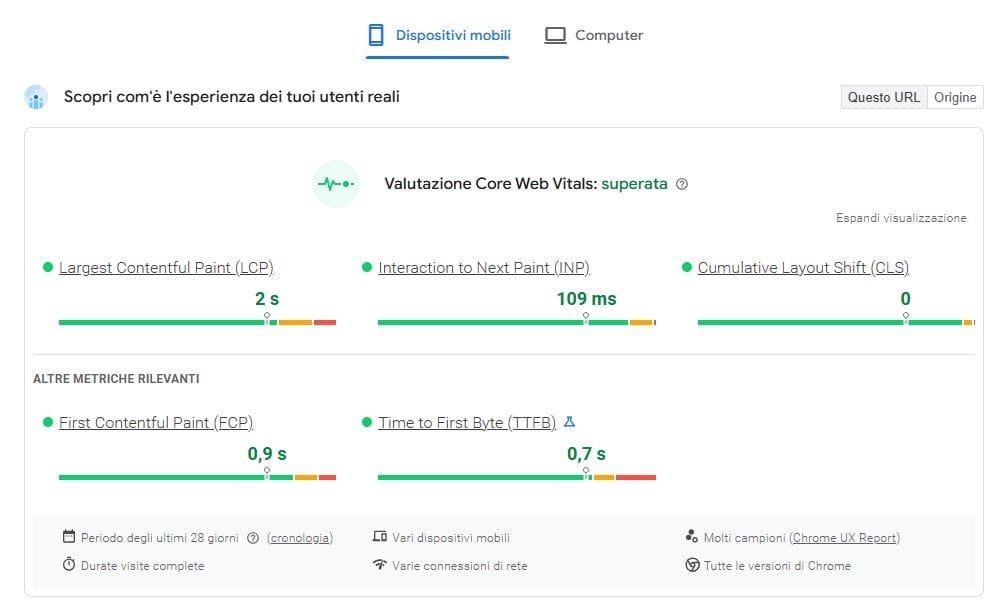Click the wifi icon for Varie connessioni di rete
The image size is (998, 610).
click(x=380, y=565)
